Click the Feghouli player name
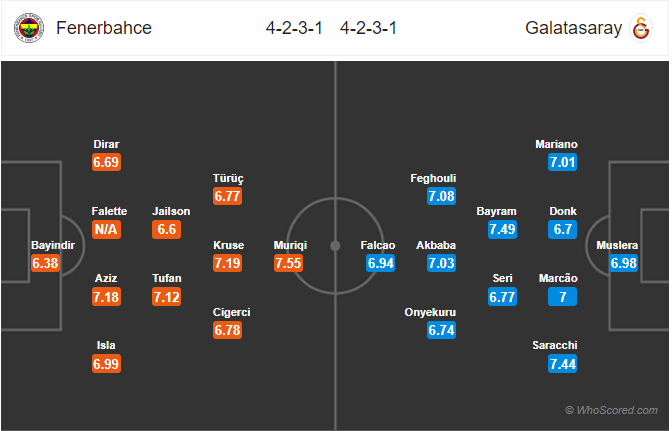Viewport: 672px width, 431px height. click(433, 178)
